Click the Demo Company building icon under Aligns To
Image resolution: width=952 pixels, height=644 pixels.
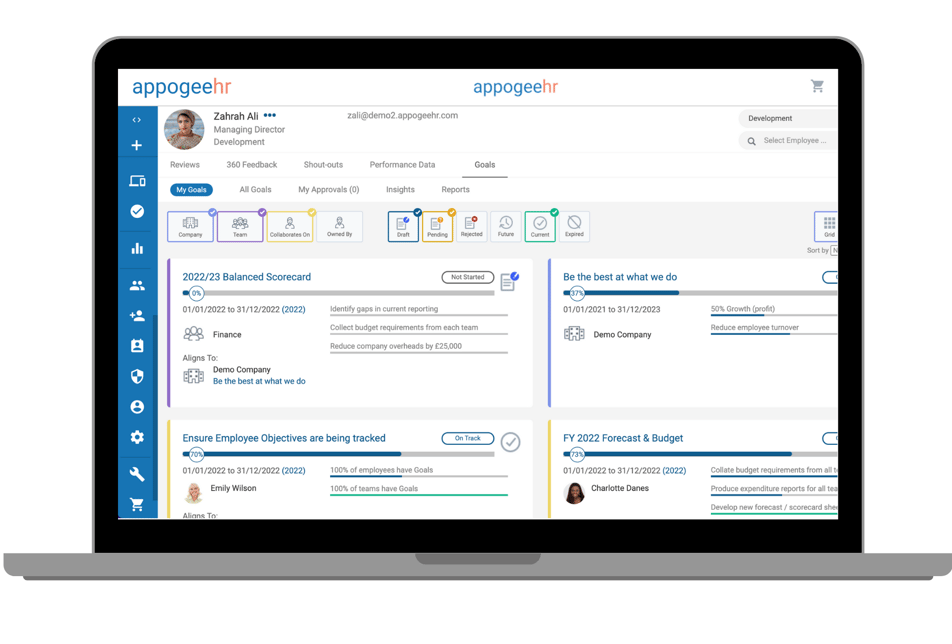click(x=194, y=376)
